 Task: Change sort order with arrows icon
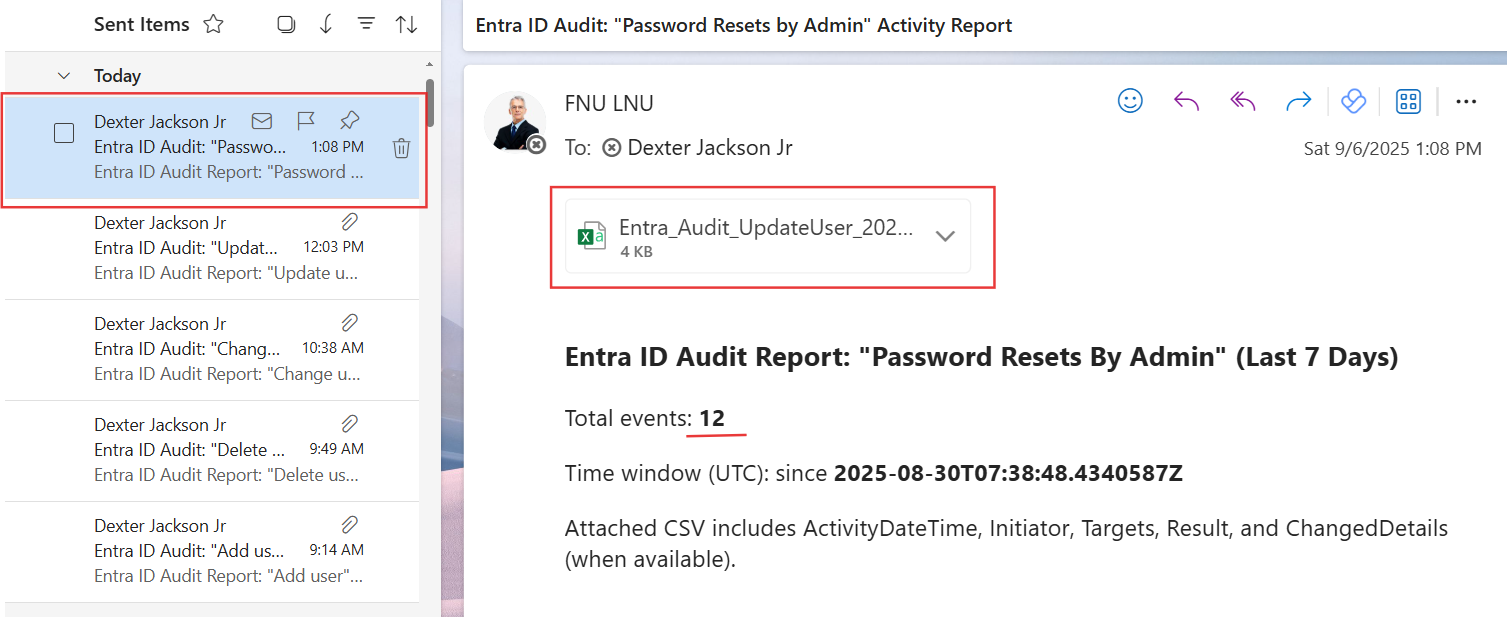point(406,25)
